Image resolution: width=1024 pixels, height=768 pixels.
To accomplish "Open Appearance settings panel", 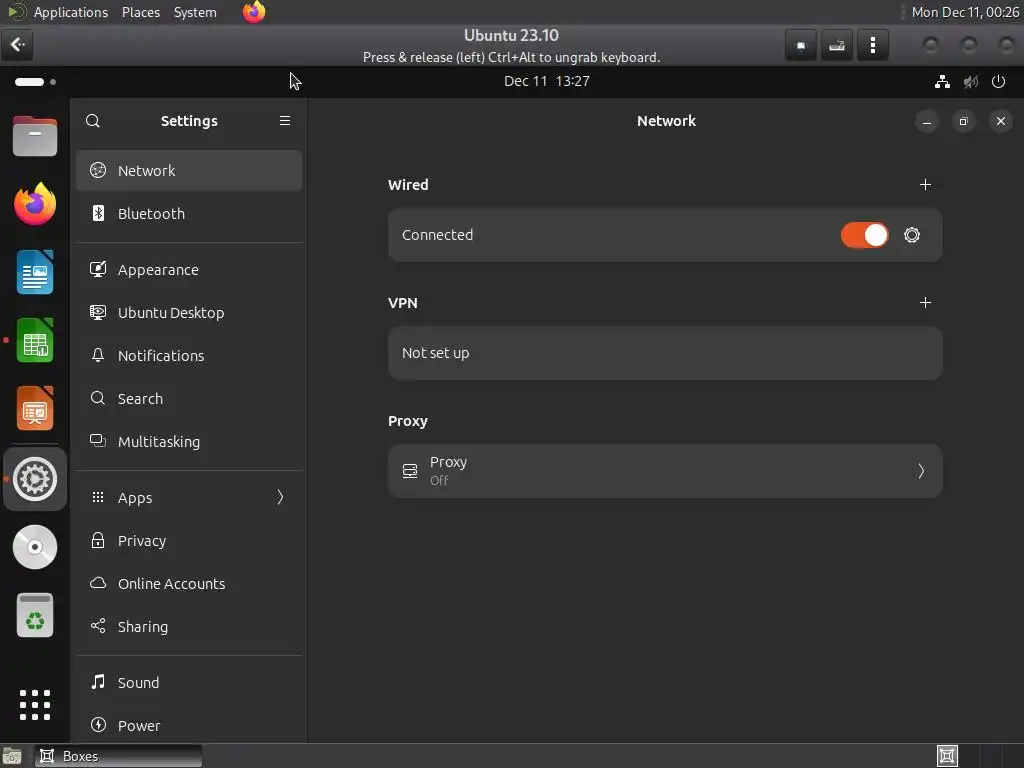I will 189,270.
